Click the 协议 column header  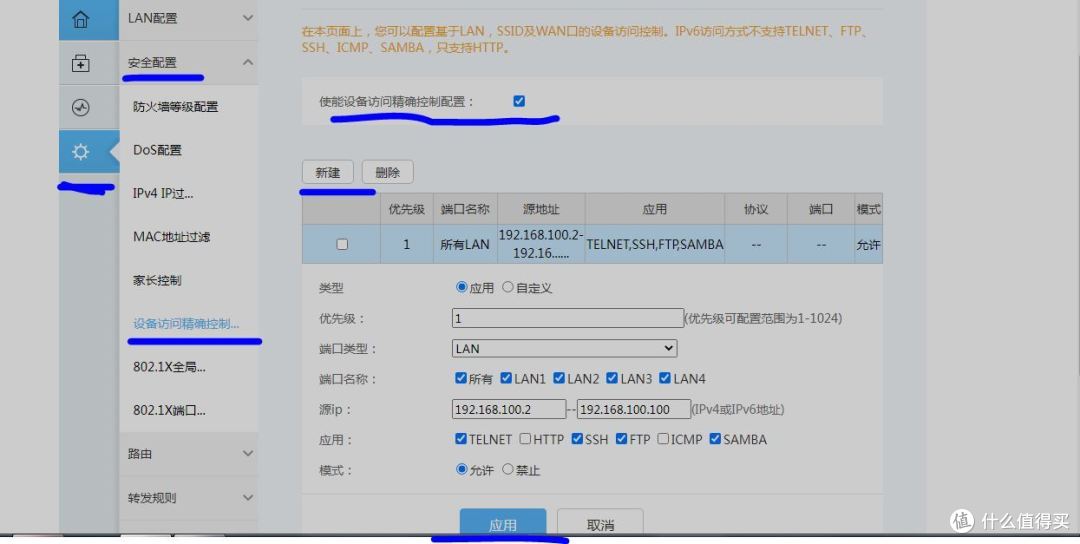pyautogui.click(x=756, y=209)
